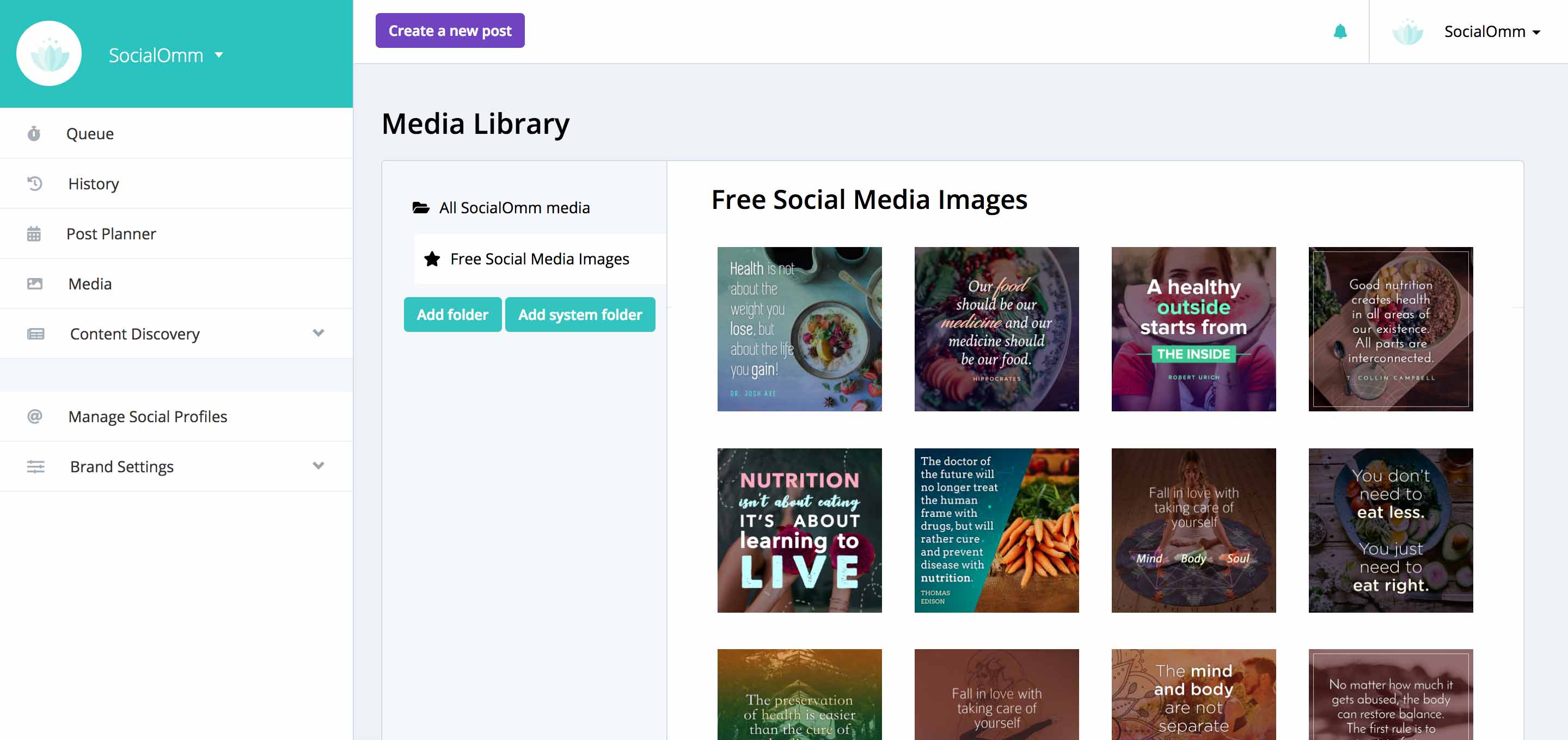Click the Add folder button
This screenshot has height=740, width=1568.
452,314
